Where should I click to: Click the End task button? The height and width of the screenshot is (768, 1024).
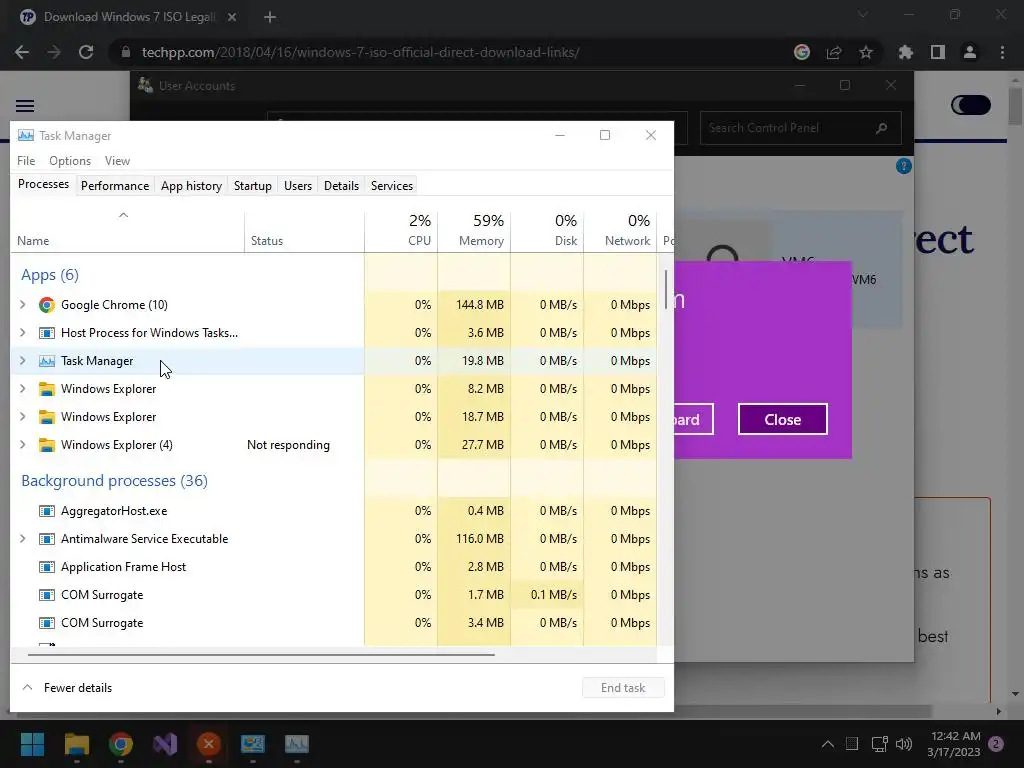(623, 688)
